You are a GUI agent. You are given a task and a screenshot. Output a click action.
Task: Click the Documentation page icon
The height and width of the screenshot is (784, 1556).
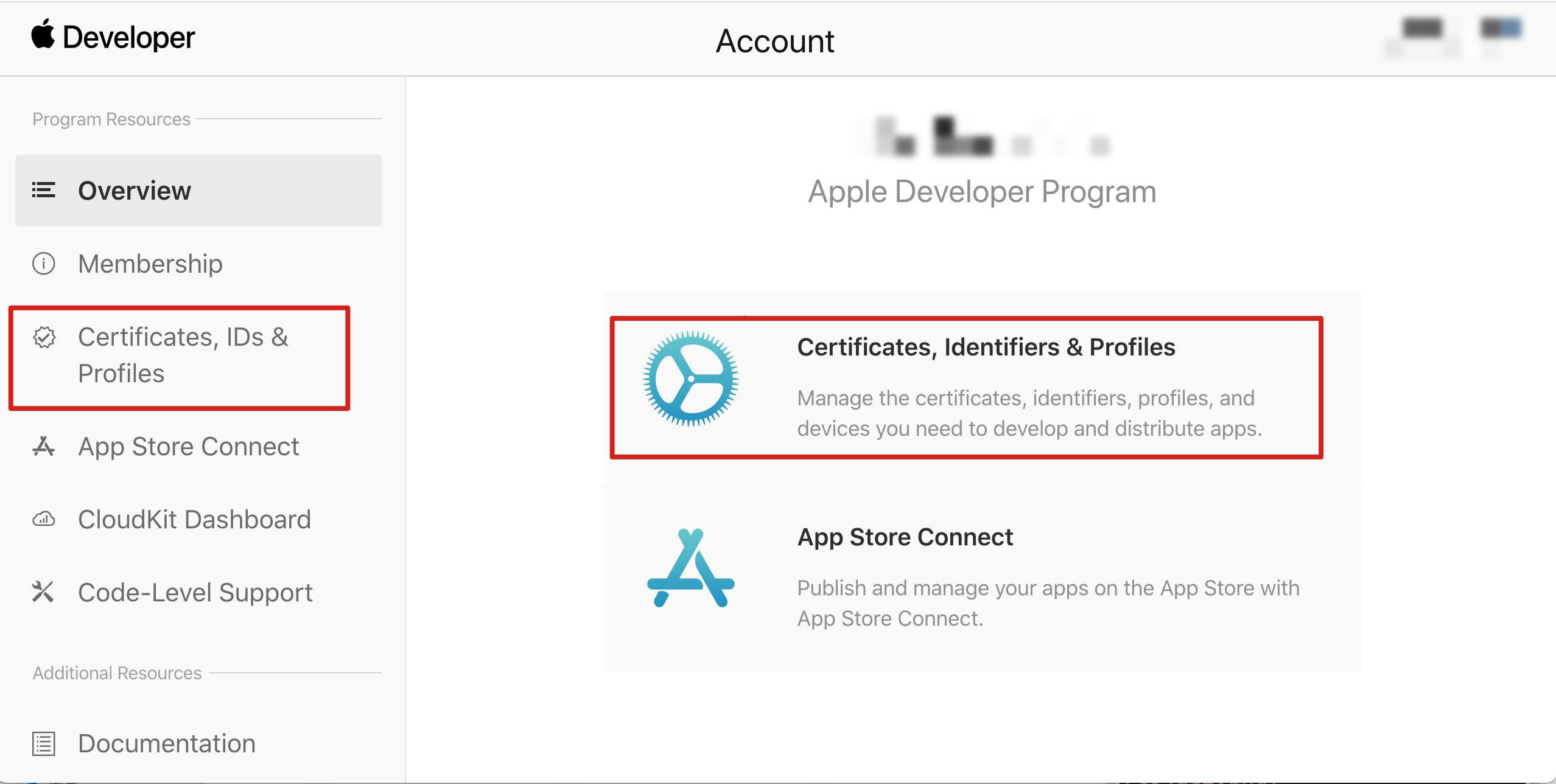click(43, 743)
